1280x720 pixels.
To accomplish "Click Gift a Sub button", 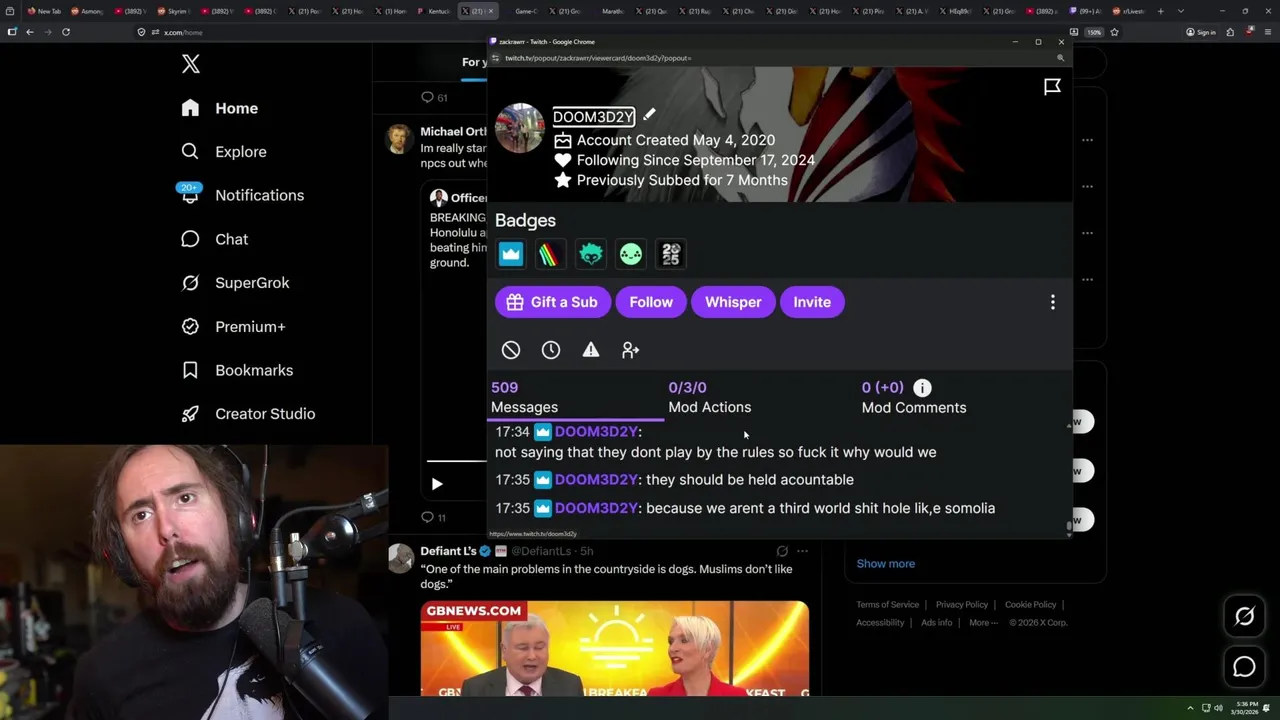I will point(552,302).
